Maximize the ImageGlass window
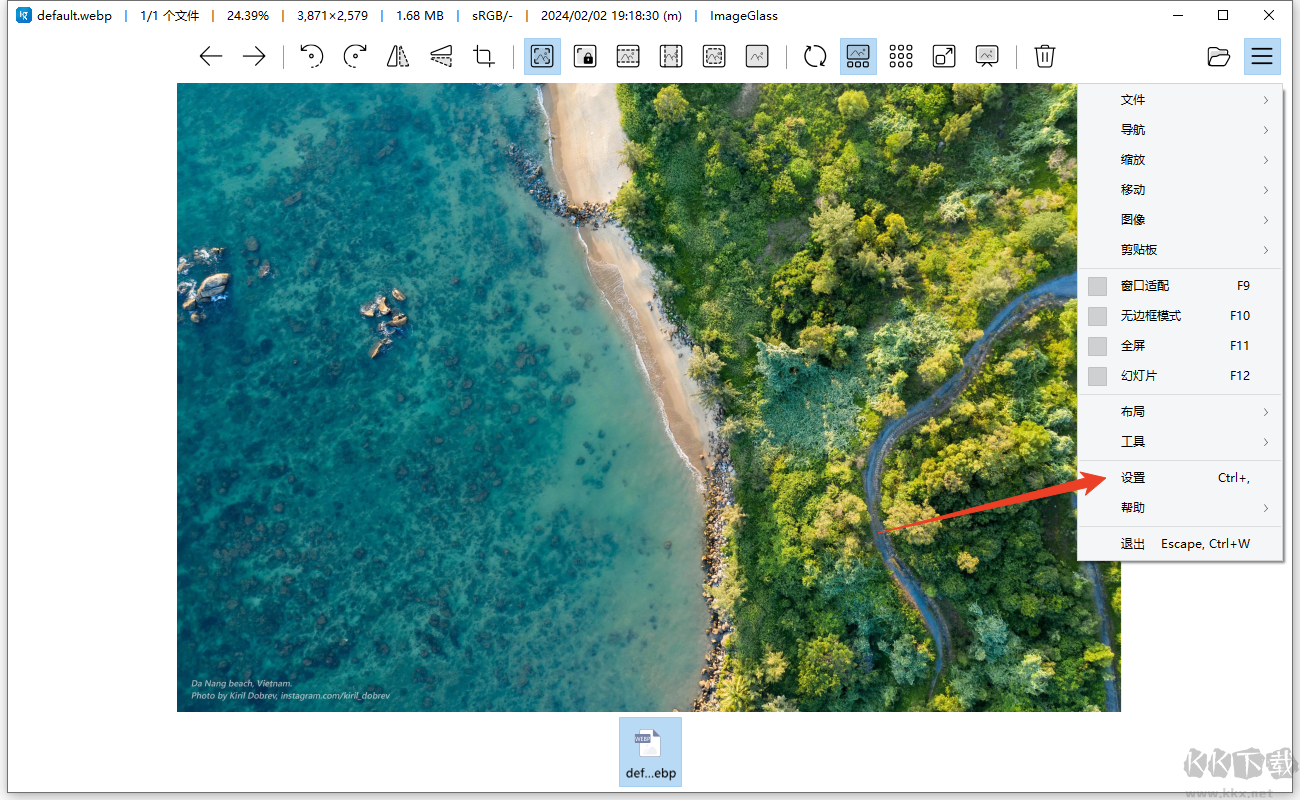 1223,15
